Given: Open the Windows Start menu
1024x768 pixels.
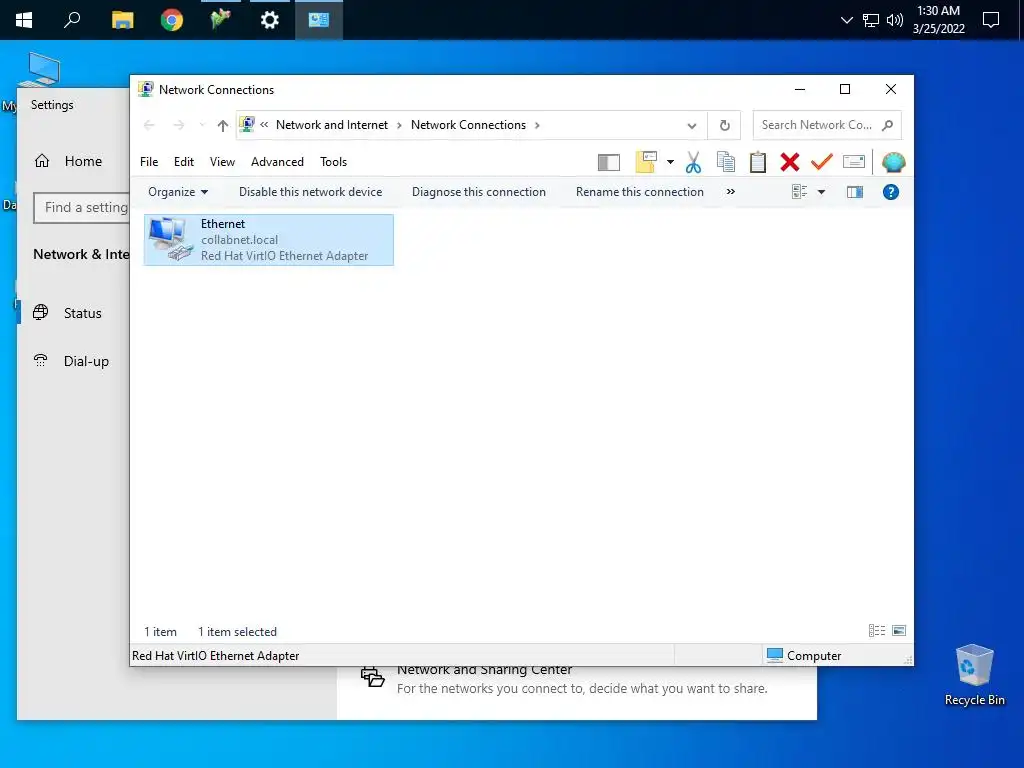Looking at the screenshot, I should point(24,20).
